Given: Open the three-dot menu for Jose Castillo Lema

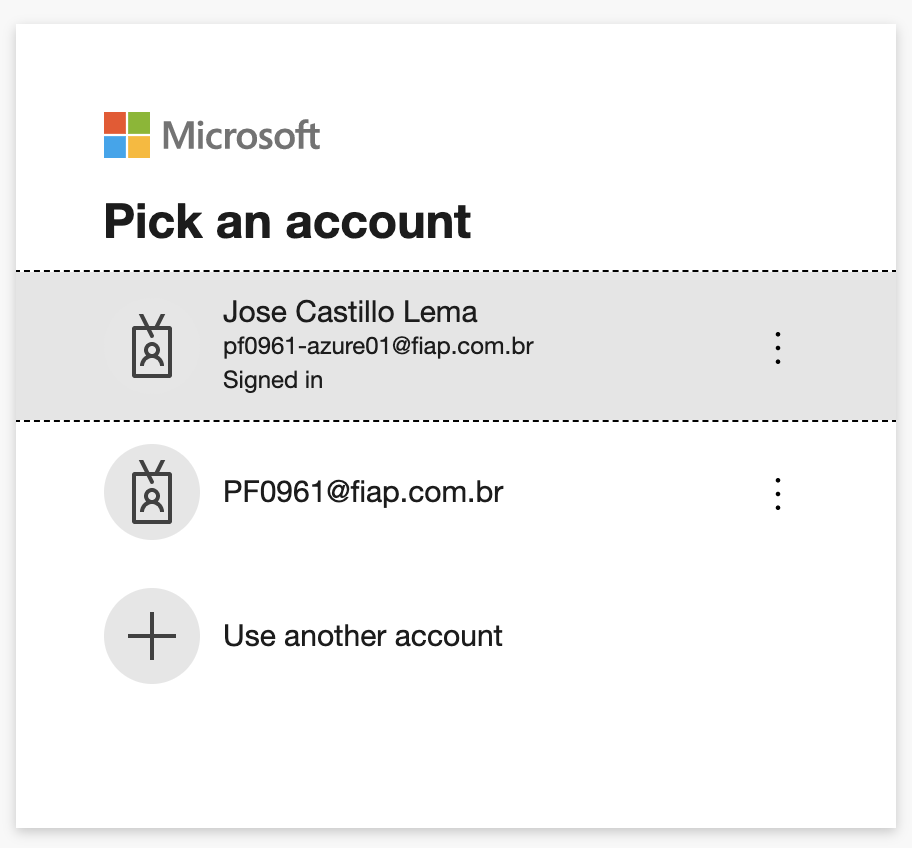Looking at the screenshot, I should click(777, 347).
